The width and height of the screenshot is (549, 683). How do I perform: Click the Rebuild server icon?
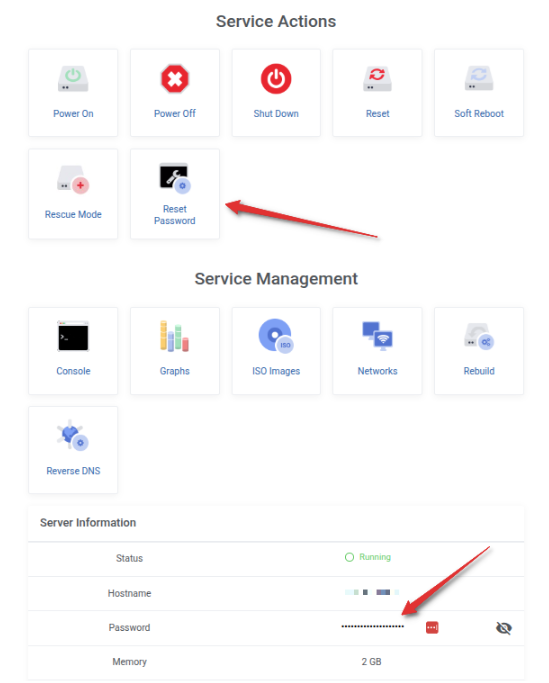click(479, 336)
